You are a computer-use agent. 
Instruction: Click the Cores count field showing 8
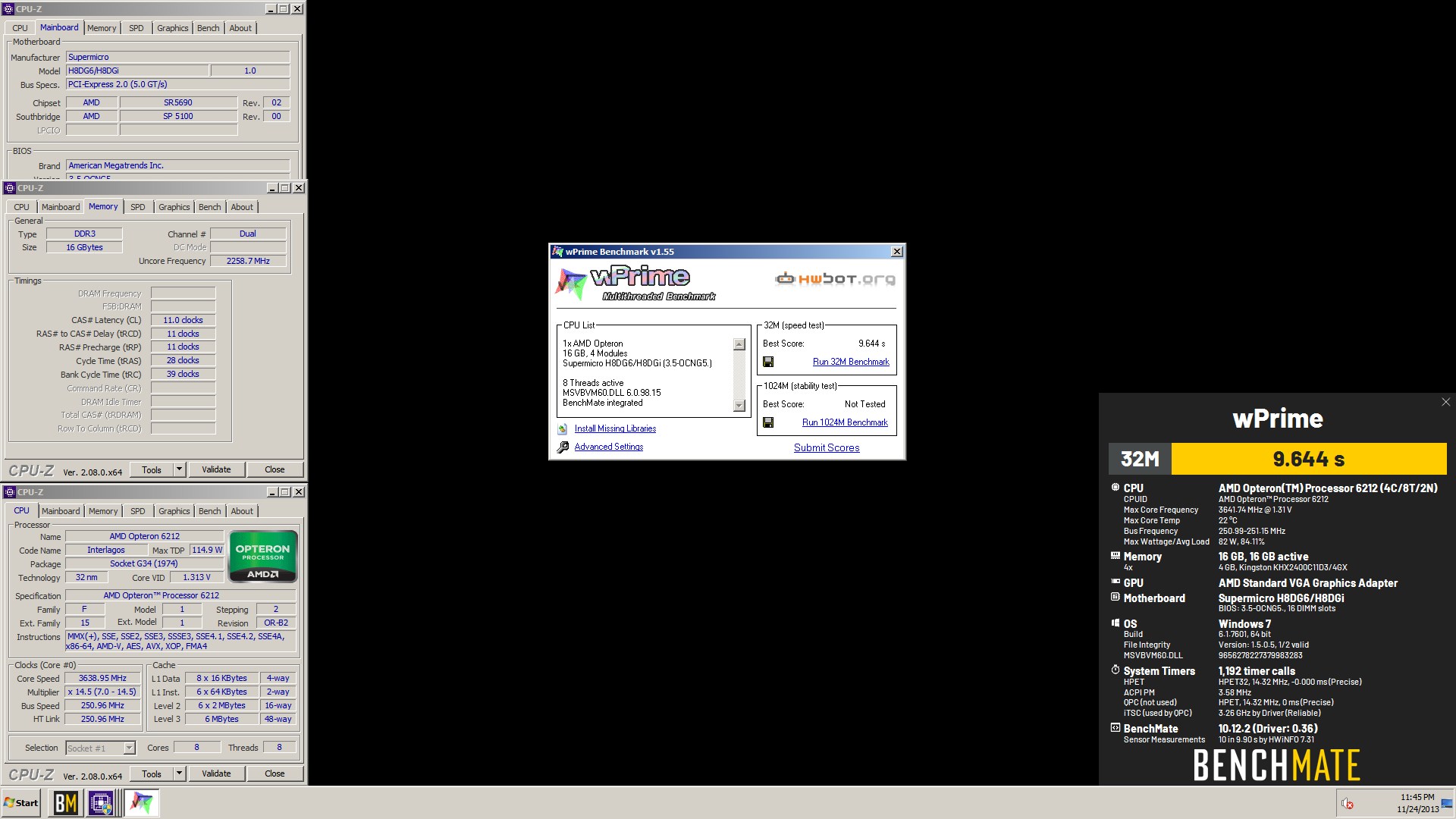196,748
